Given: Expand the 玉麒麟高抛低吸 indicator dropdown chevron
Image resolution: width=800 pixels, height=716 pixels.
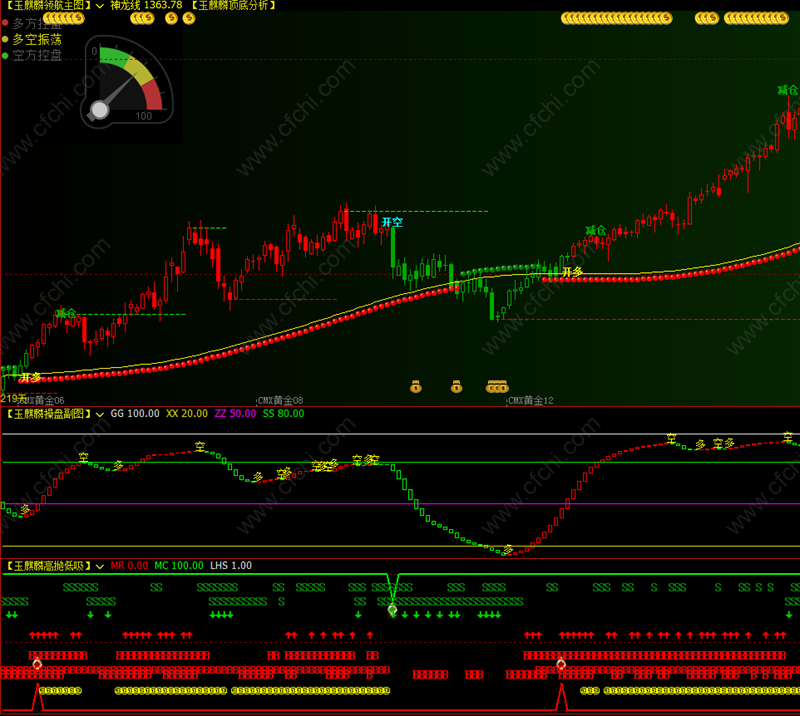Looking at the screenshot, I should point(100,566).
